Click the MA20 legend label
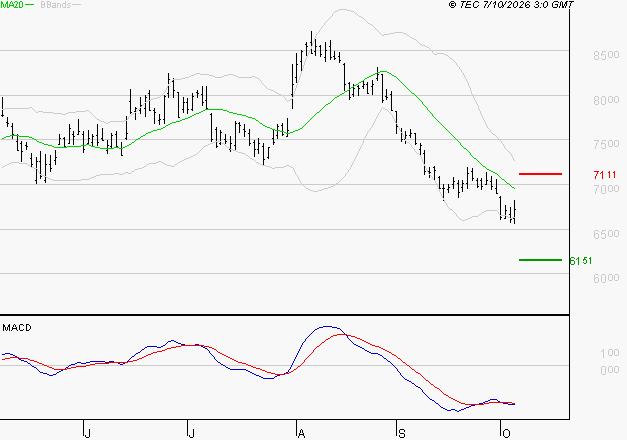 click(x=12, y=5)
